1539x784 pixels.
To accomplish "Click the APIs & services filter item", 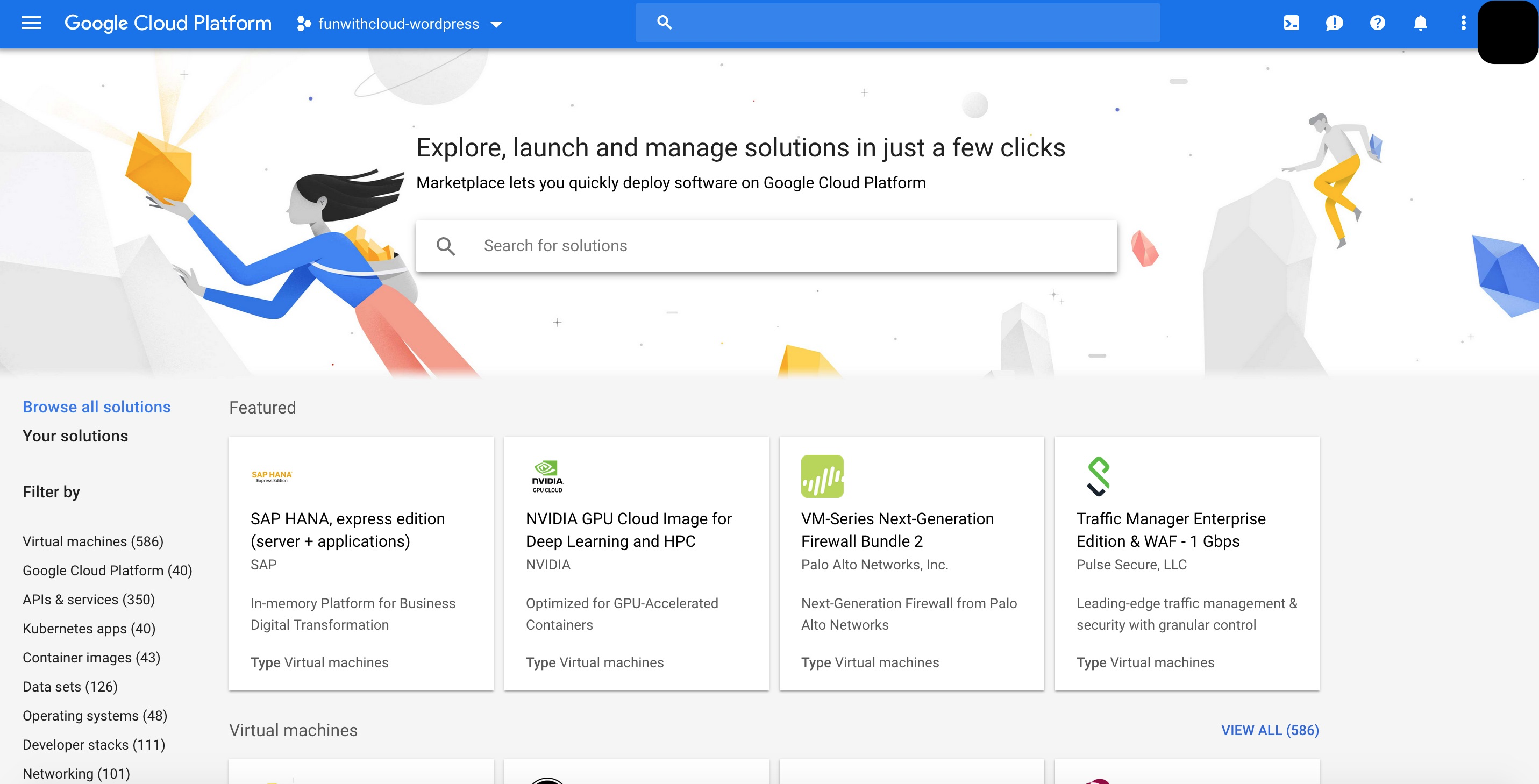I will pyautogui.click(x=88, y=599).
